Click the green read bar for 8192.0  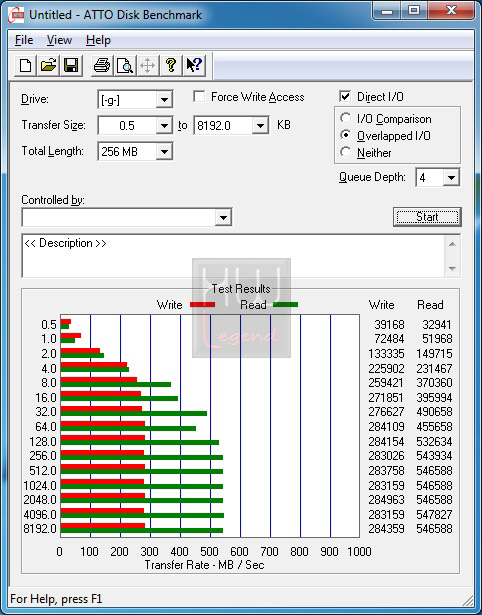142,531
